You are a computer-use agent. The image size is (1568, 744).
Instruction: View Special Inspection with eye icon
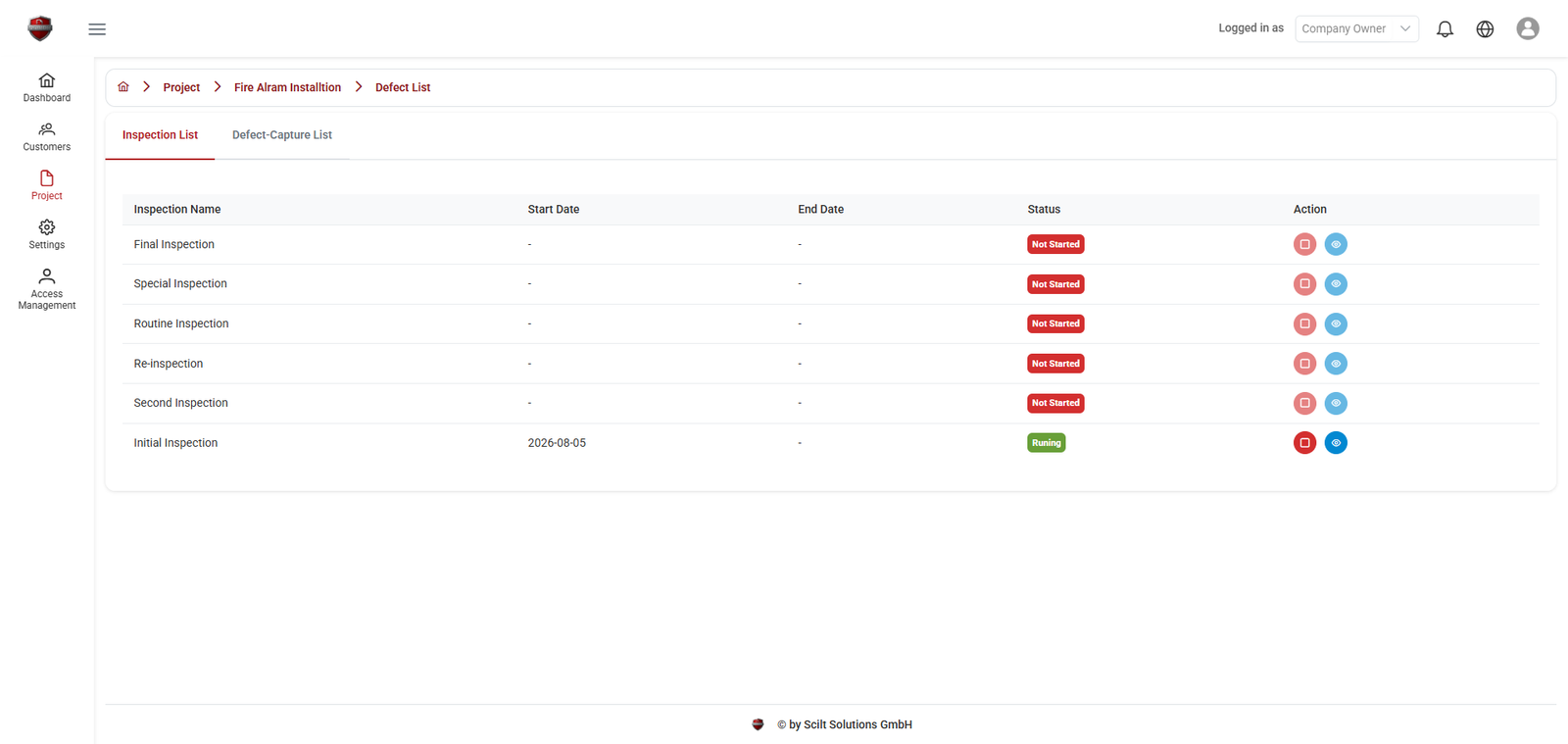(1336, 284)
